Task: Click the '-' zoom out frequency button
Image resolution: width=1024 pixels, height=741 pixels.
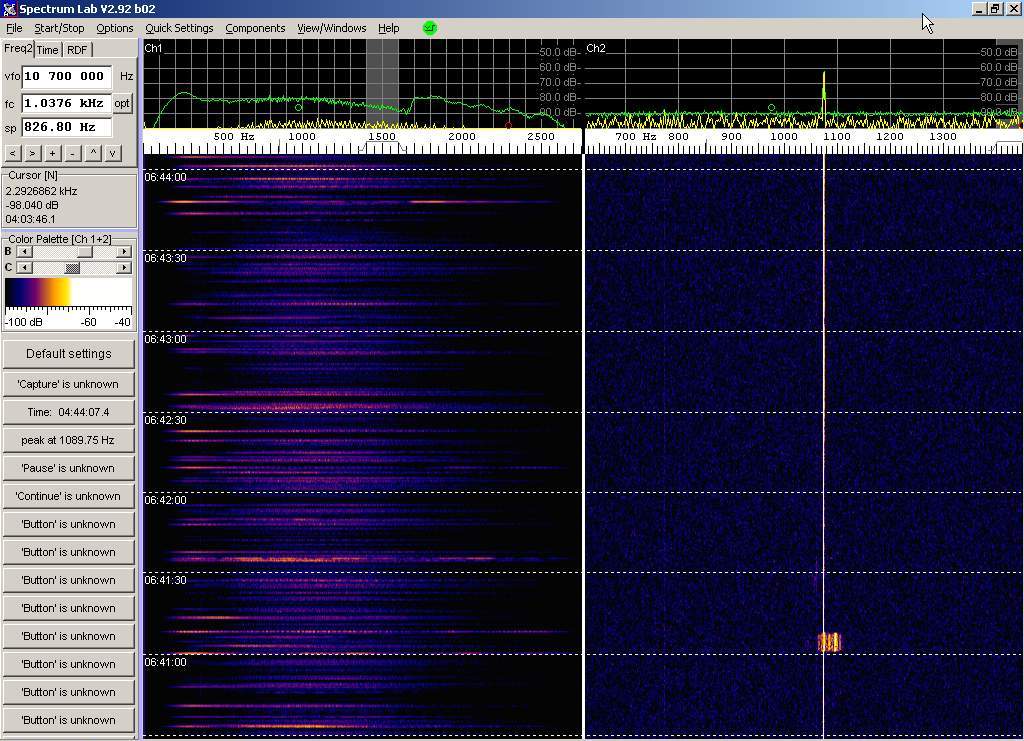Action: click(72, 153)
